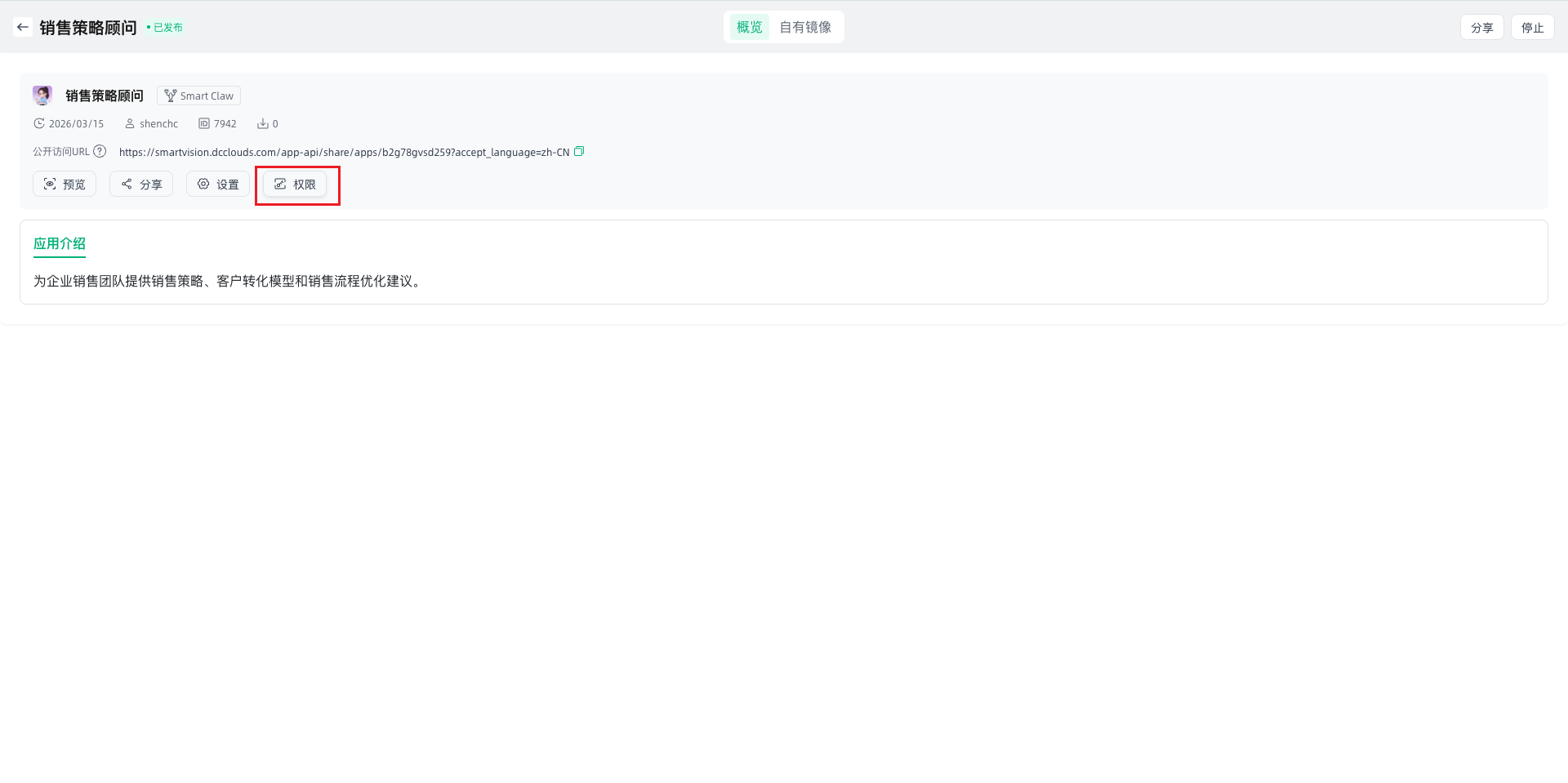This screenshot has height=783, width=1568.
Task: Click the clock icon beside 2026/03/15
Action: point(38,124)
